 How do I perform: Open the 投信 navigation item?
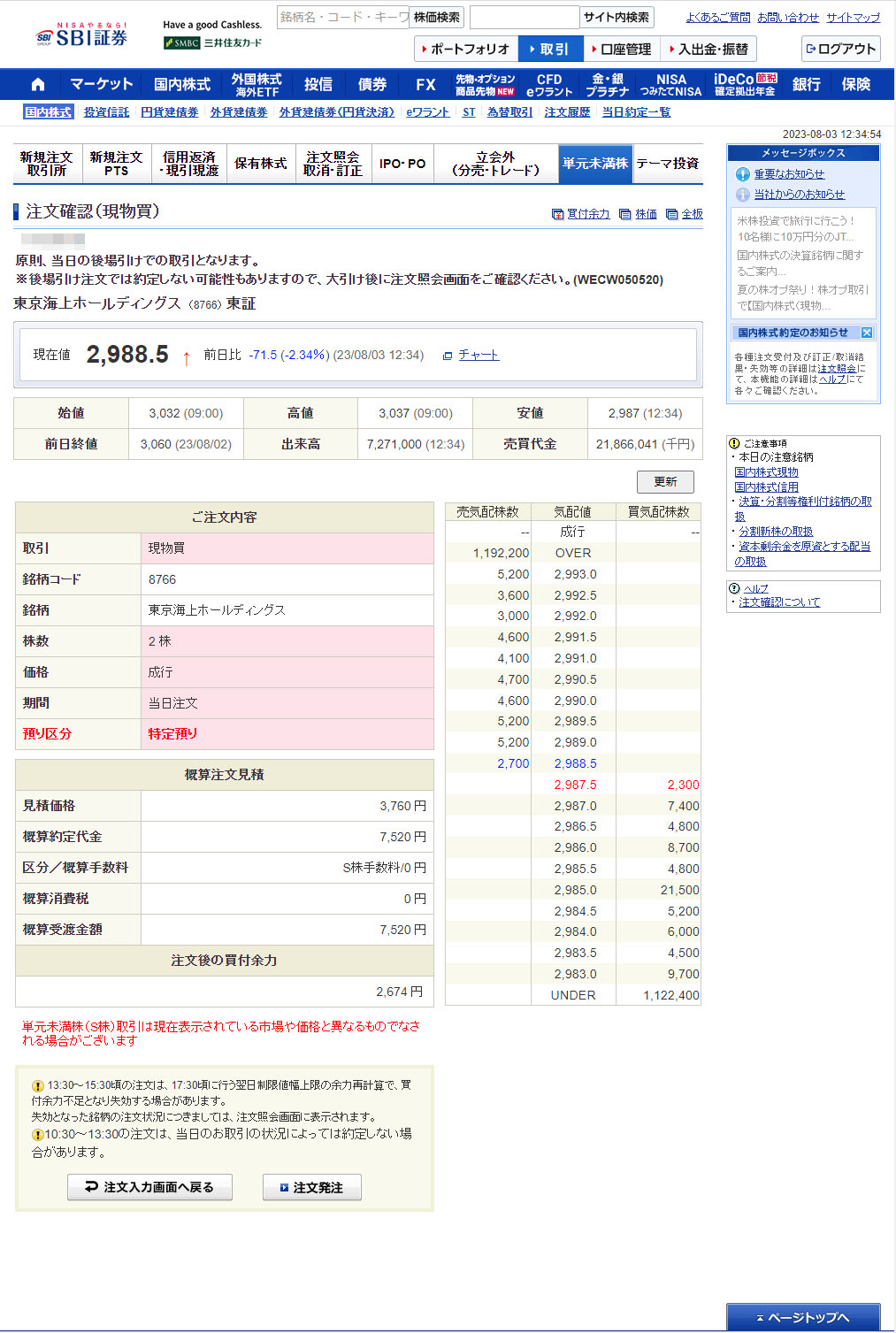coord(318,85)
